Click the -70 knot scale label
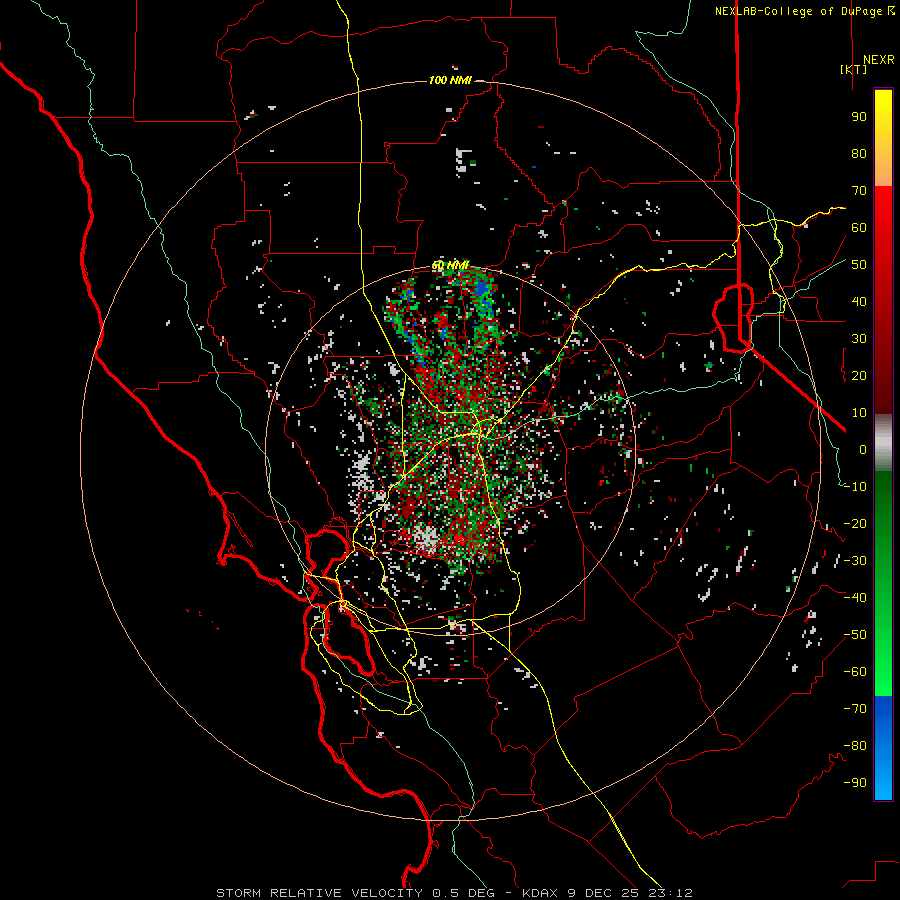 [855, 709]
